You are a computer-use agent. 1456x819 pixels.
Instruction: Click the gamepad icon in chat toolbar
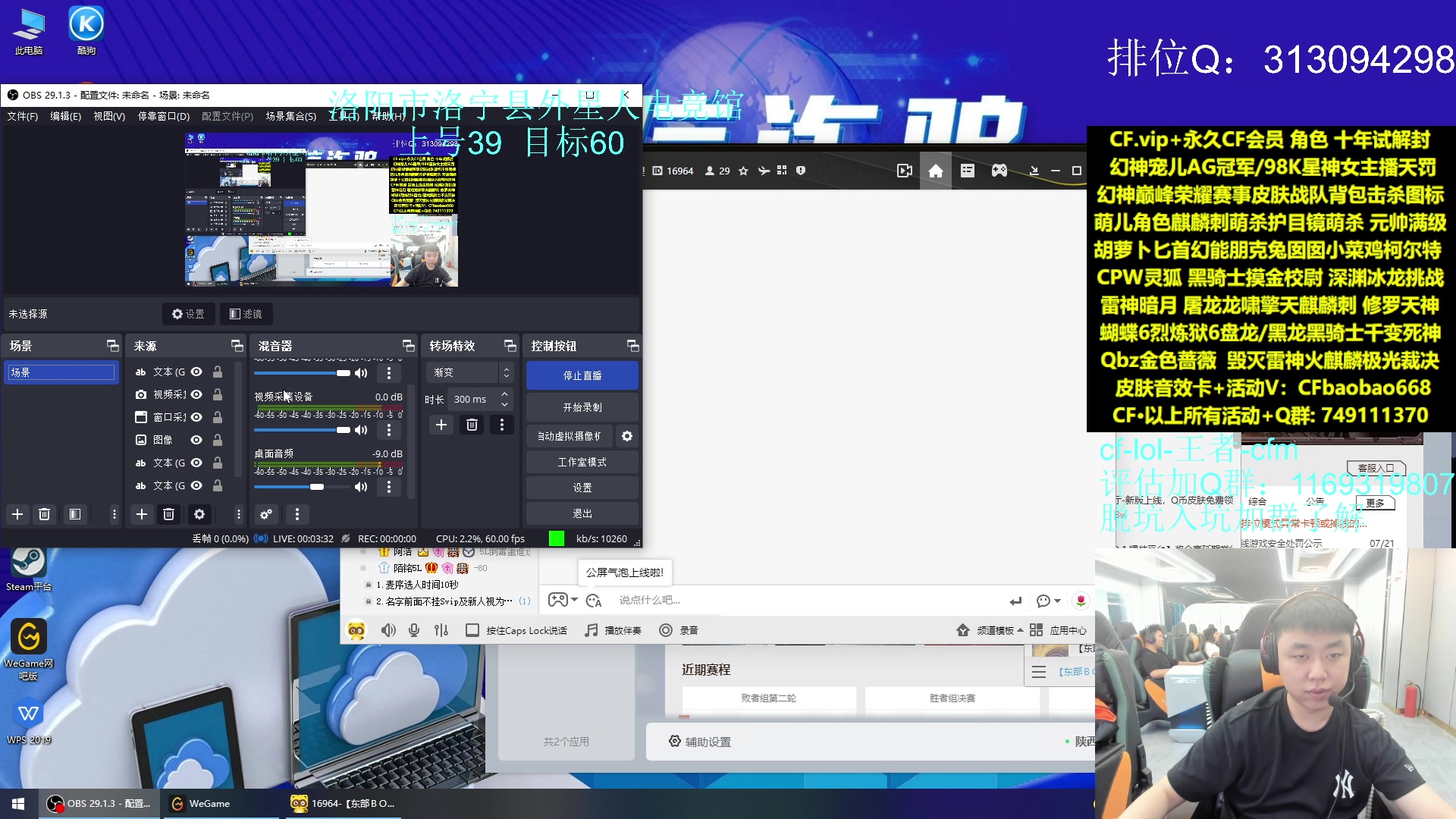(558, 600)
